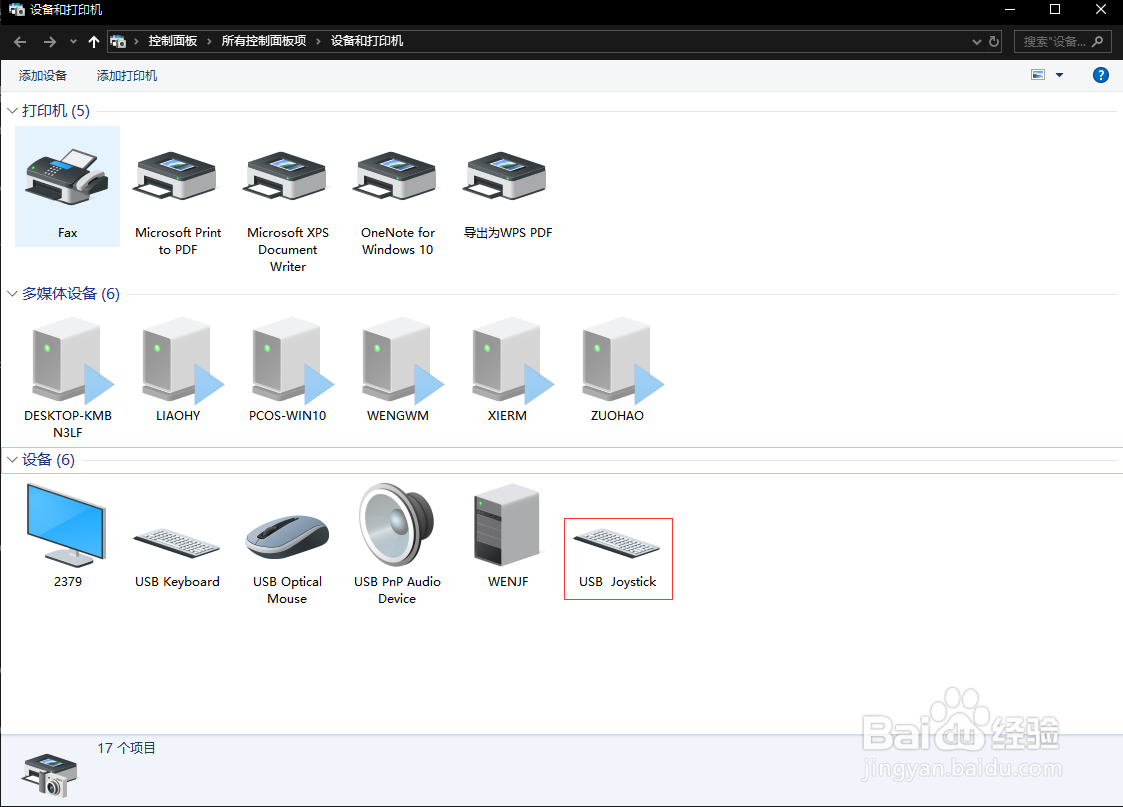
Task: Click 添加设备 toolbar button
Action: [x=43, y=76]
